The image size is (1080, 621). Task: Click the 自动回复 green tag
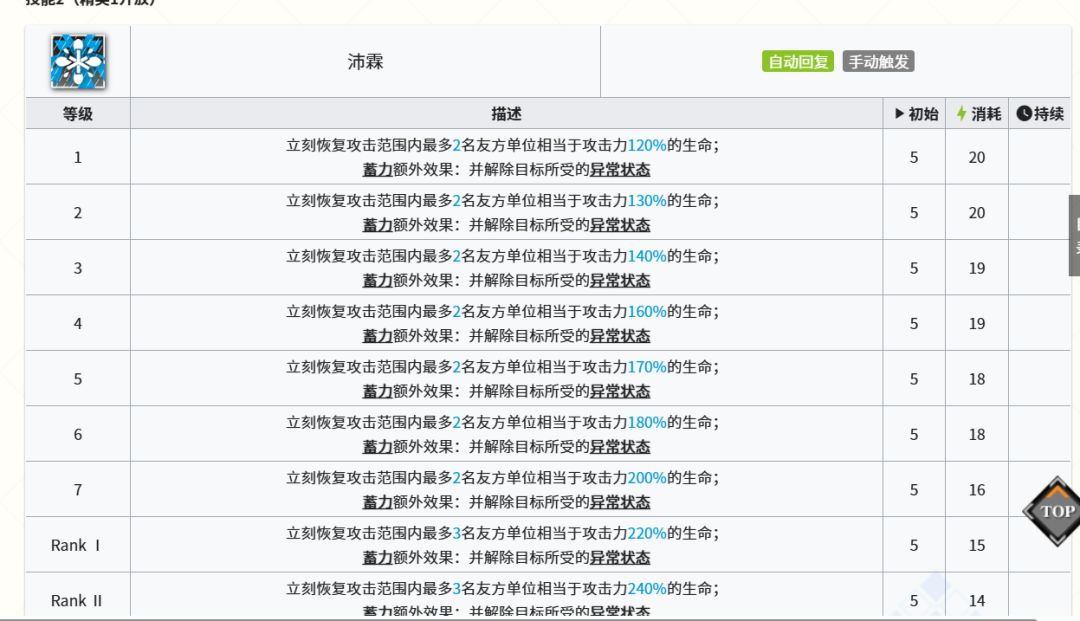pos(798,62)
